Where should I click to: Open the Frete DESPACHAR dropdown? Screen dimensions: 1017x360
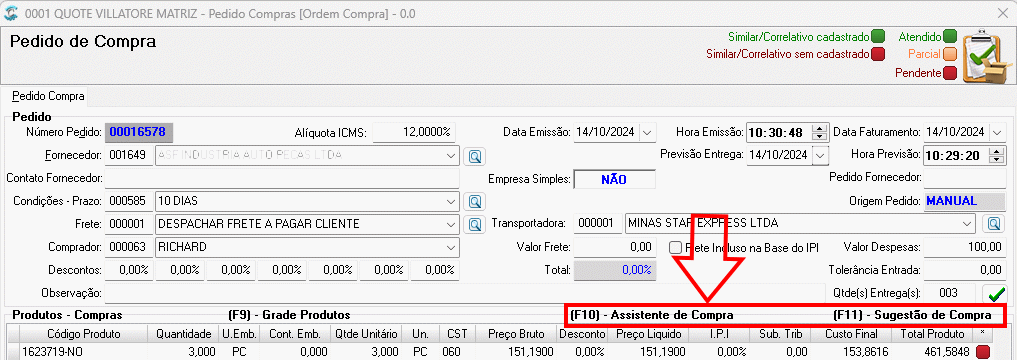coord(451,224)
